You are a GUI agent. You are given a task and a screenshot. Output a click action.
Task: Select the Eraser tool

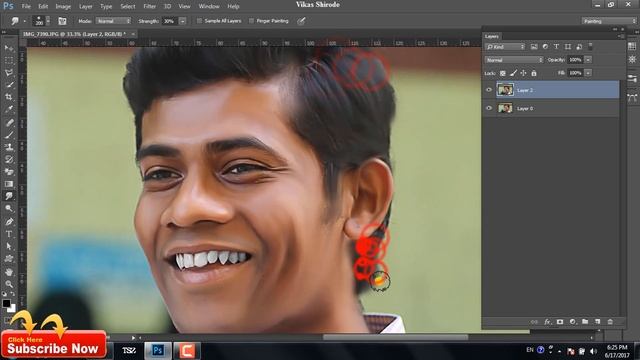[x=9, y=172]
